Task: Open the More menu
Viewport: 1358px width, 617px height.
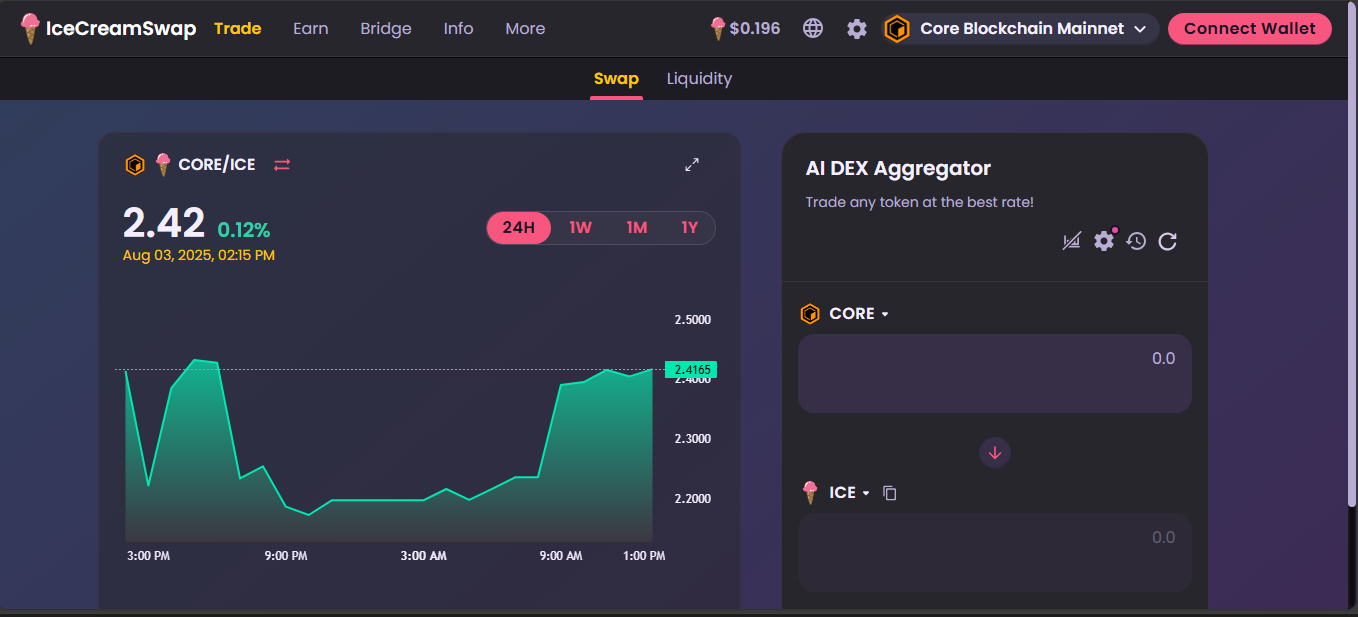Action: point(525,28)
